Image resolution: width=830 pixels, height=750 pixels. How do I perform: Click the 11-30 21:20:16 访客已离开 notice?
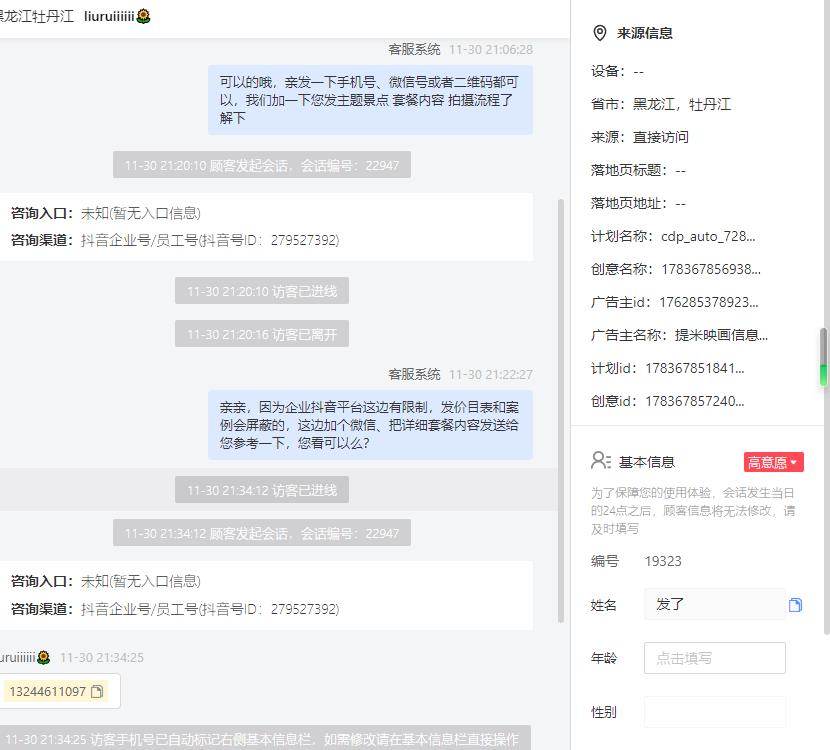261,334
